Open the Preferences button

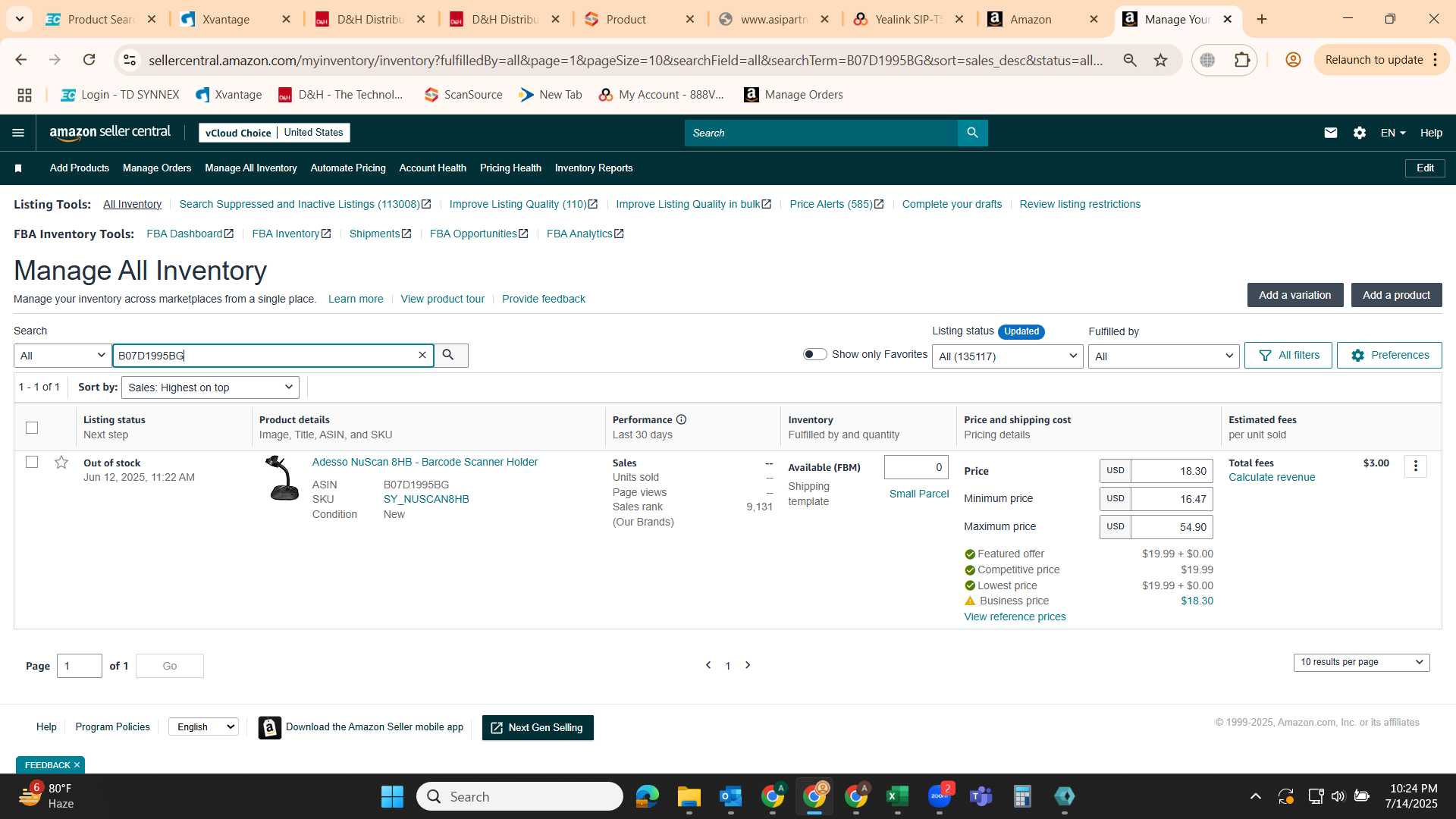1389,355
